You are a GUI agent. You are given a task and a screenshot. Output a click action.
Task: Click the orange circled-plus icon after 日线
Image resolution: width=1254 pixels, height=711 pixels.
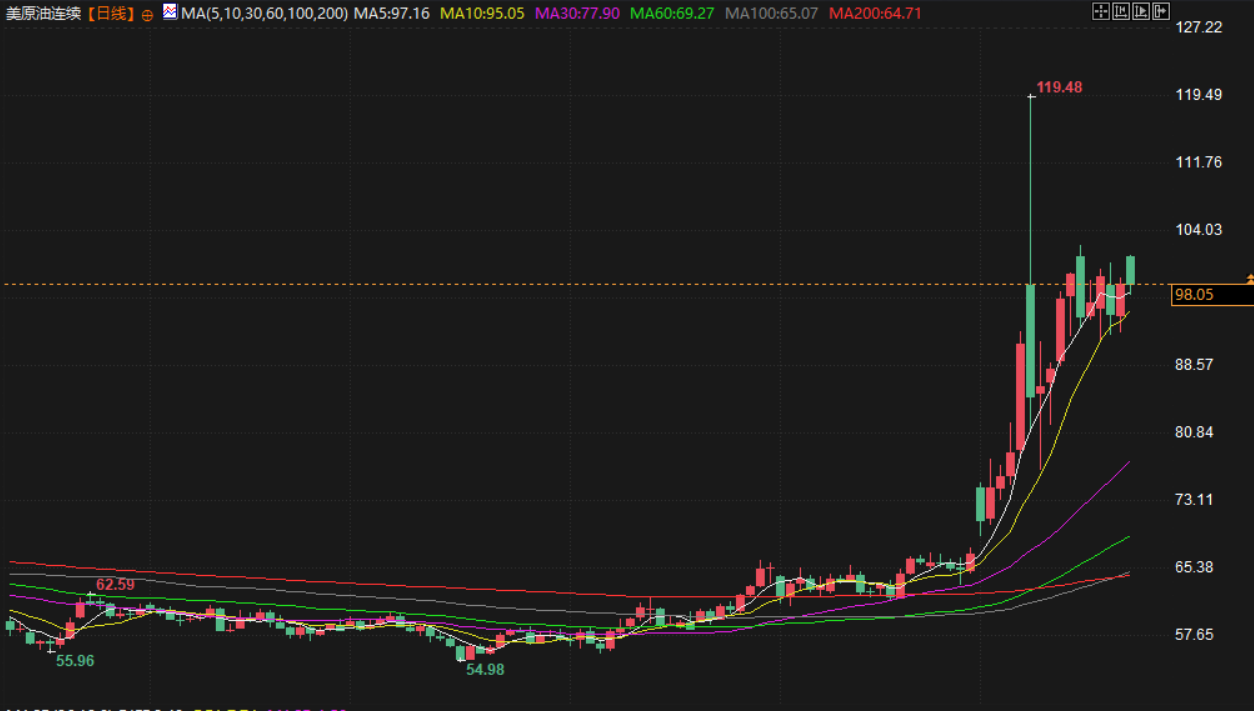tap(147, 15)
